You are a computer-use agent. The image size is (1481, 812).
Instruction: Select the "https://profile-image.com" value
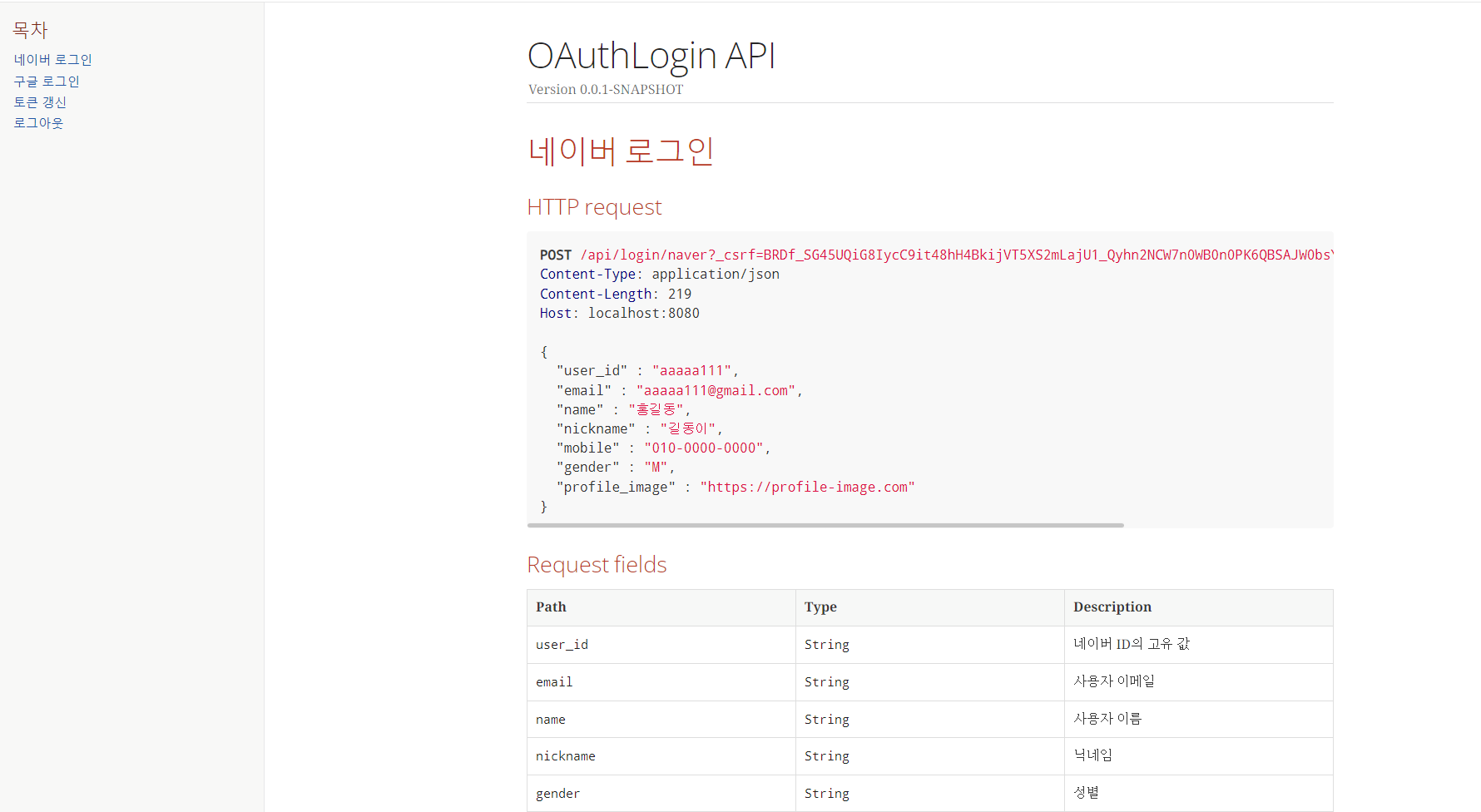(x=807, y=487)
